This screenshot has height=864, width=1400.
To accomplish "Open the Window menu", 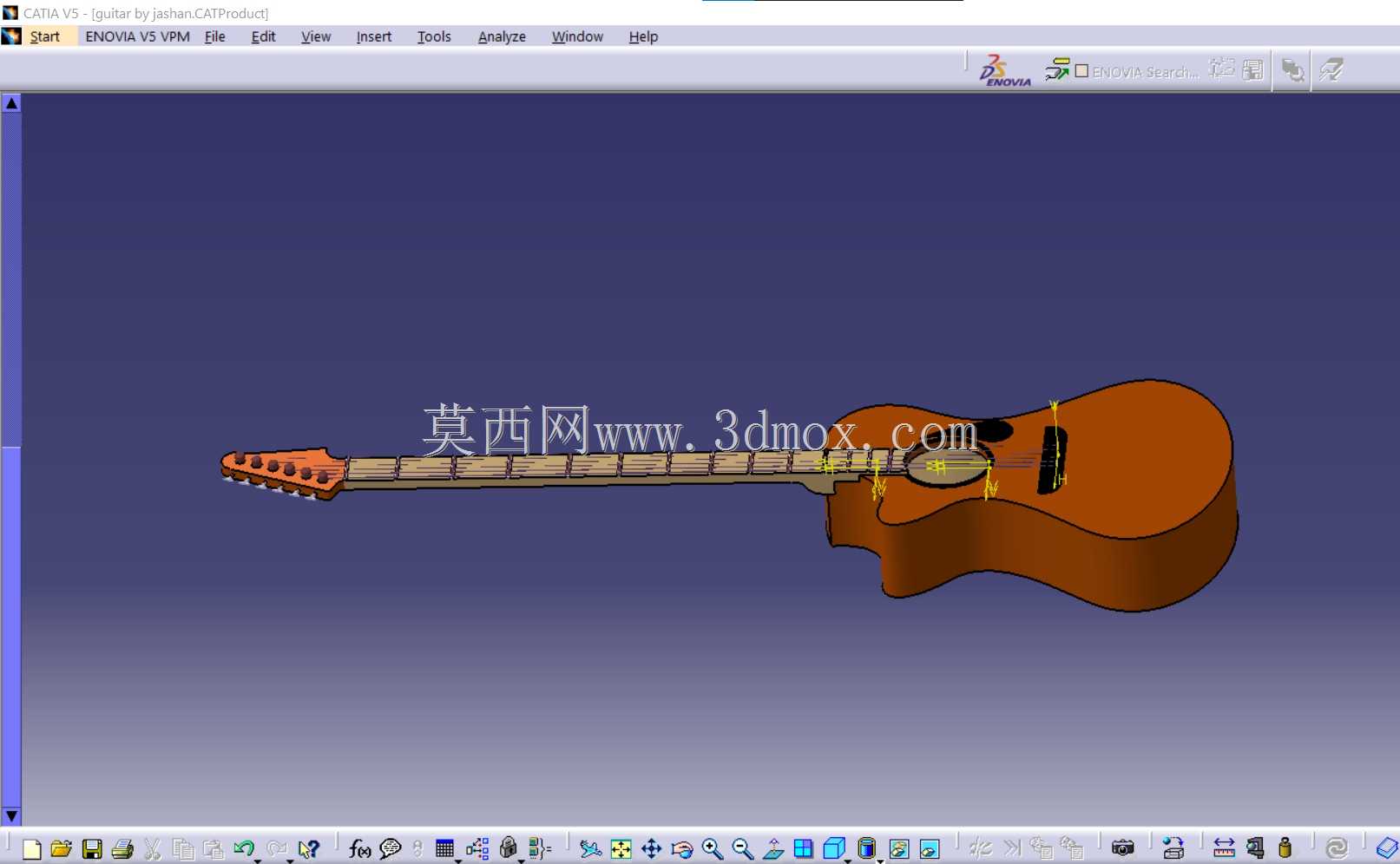I will point(577,36).
